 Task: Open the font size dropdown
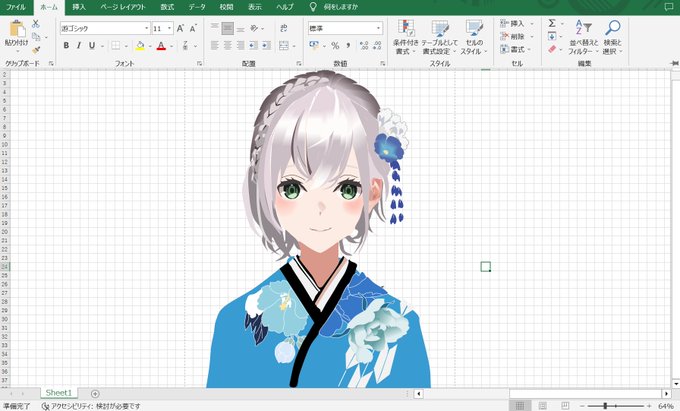pyautogui.click(x=170, y=28)
